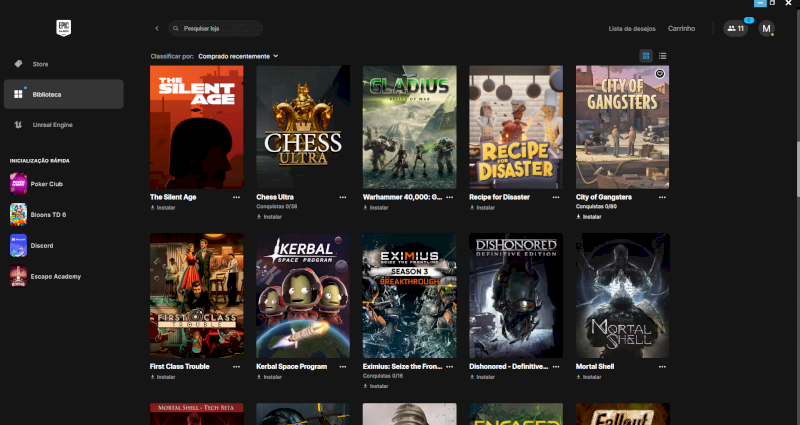This screenshot has width=800, height=425.
Task: Switch to list view
Action: (662, 56)
